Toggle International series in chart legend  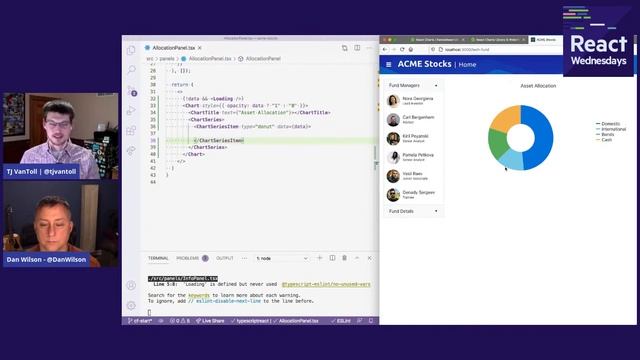point(611,129)
